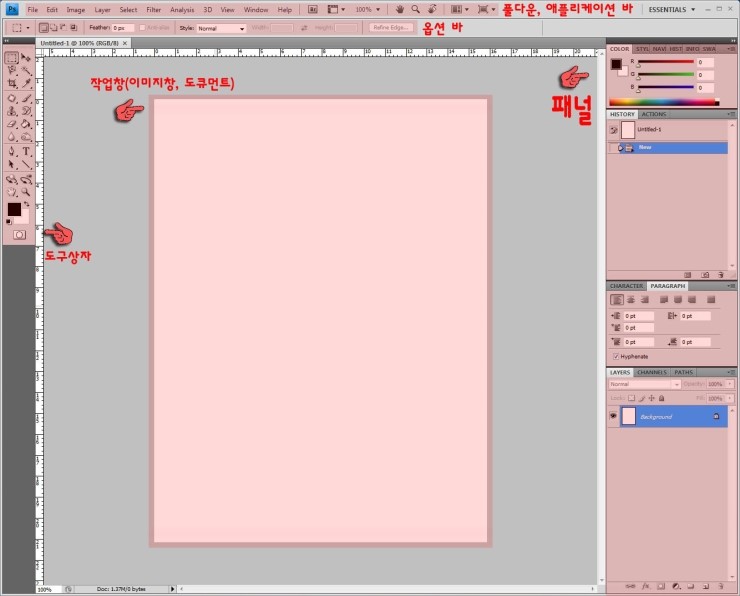This screenshot has width=740, height=596.
Task: Switch to the CHARACTER tab
Action: (x=626, y=286)
